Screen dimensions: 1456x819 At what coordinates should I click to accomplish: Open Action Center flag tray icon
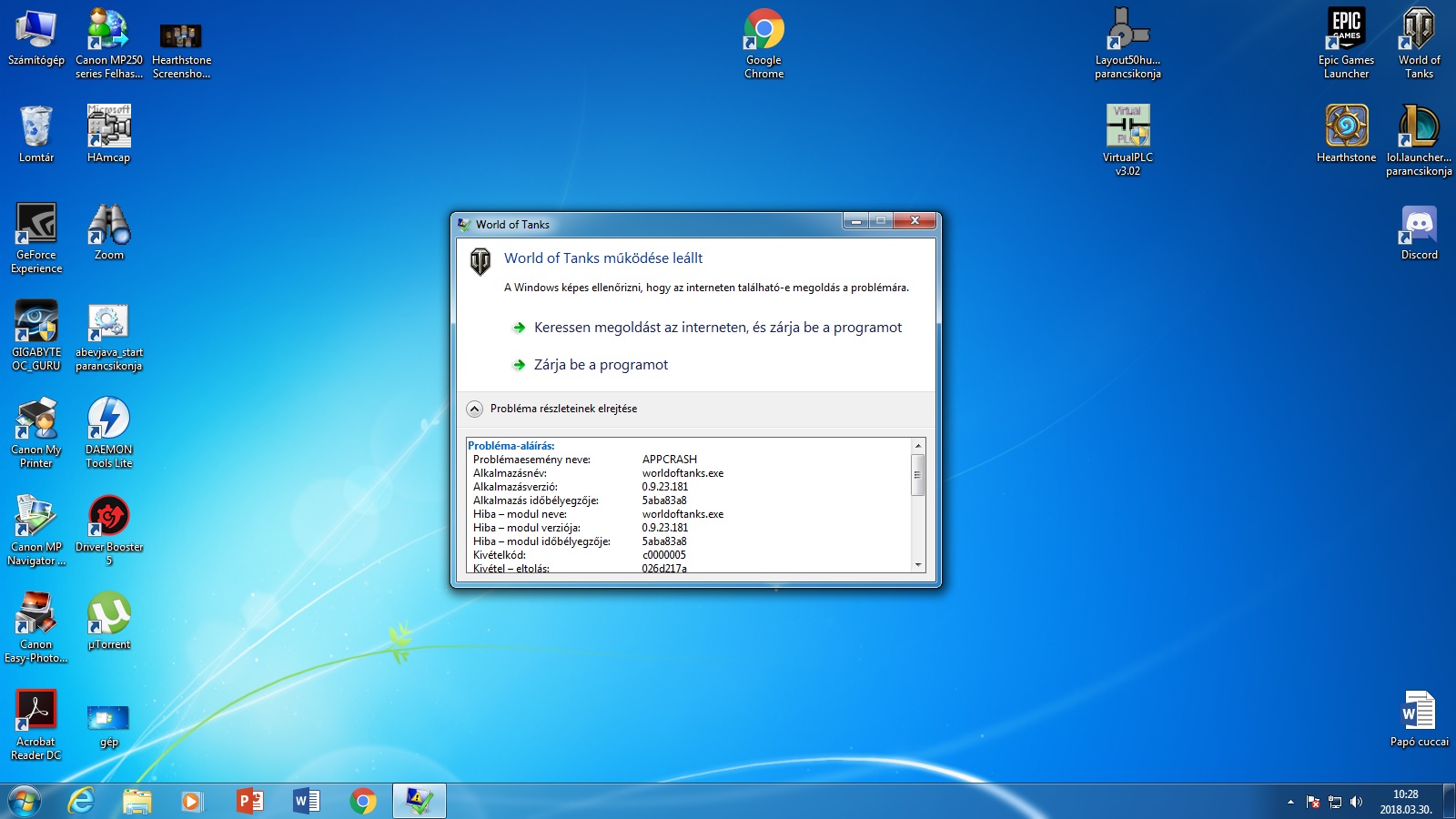click(1313, 802)
